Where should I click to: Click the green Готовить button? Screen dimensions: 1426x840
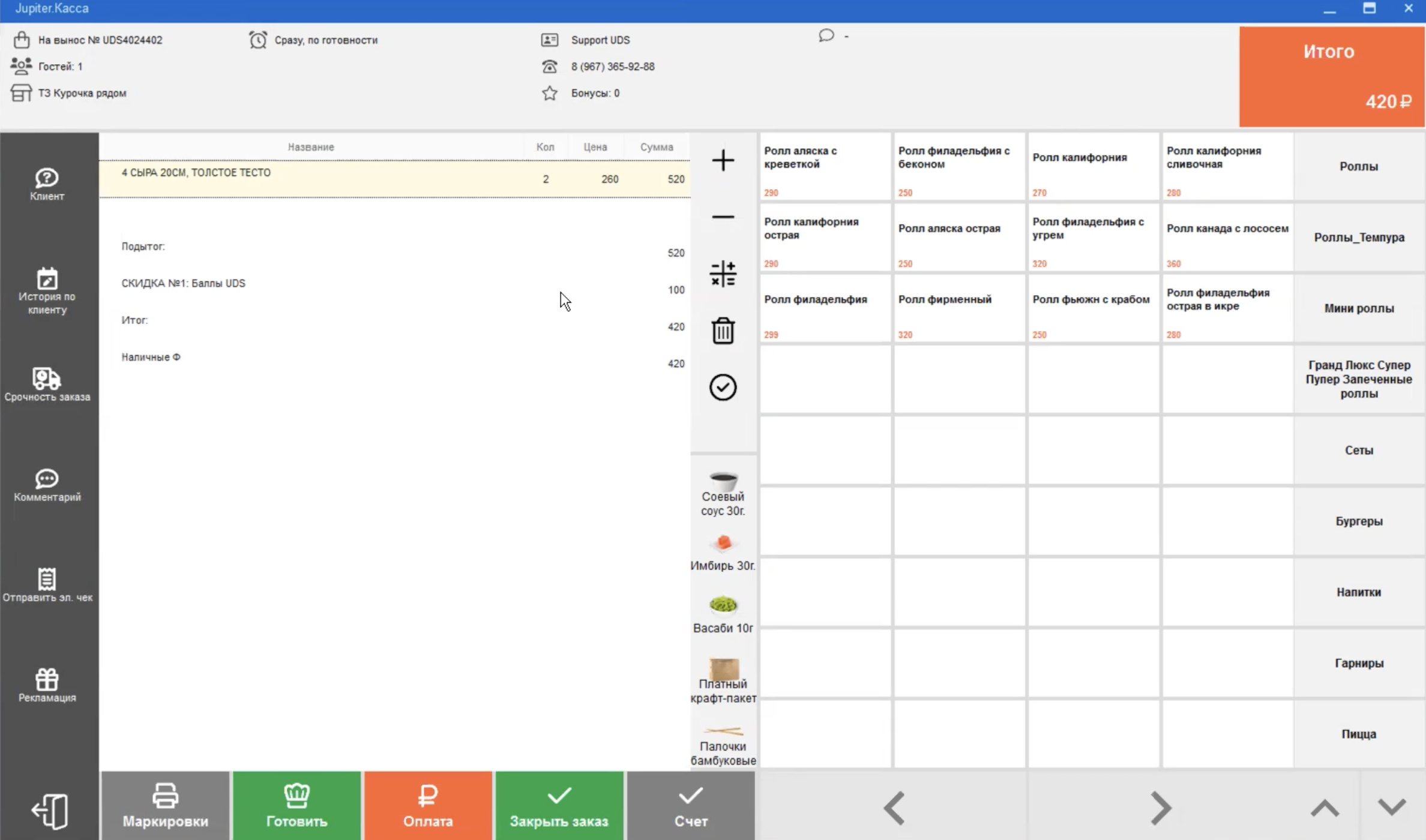[x=296, y=806]
